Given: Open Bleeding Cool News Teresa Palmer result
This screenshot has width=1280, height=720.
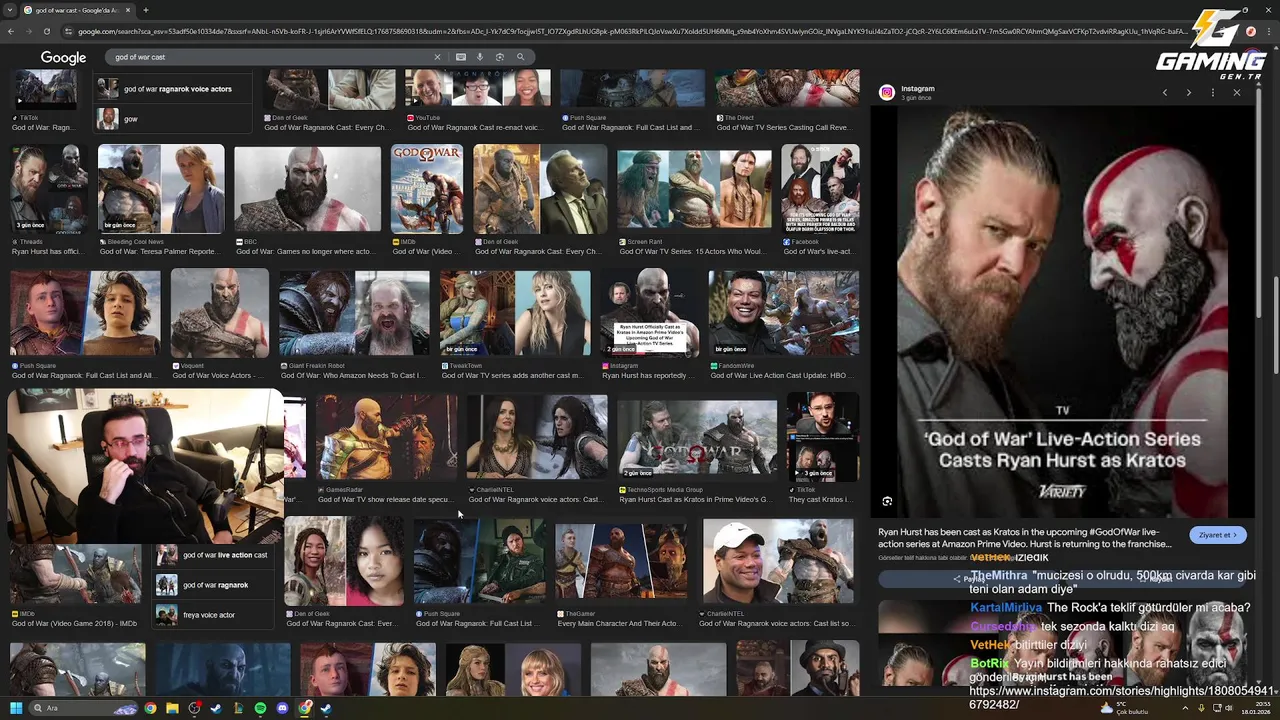Looking at the screenshot, I should tap(161, 190).
